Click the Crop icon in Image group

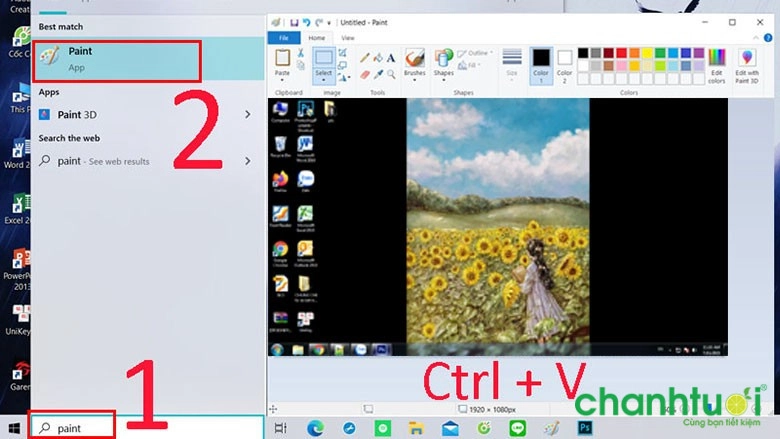tap(342, 52)
